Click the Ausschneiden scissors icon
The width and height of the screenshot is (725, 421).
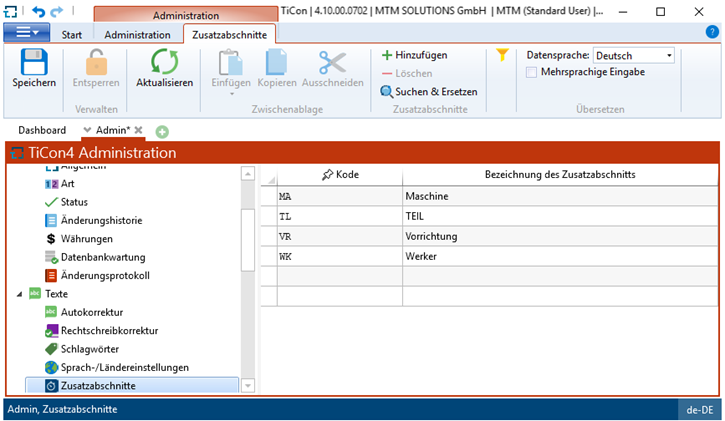click(332, 62)
